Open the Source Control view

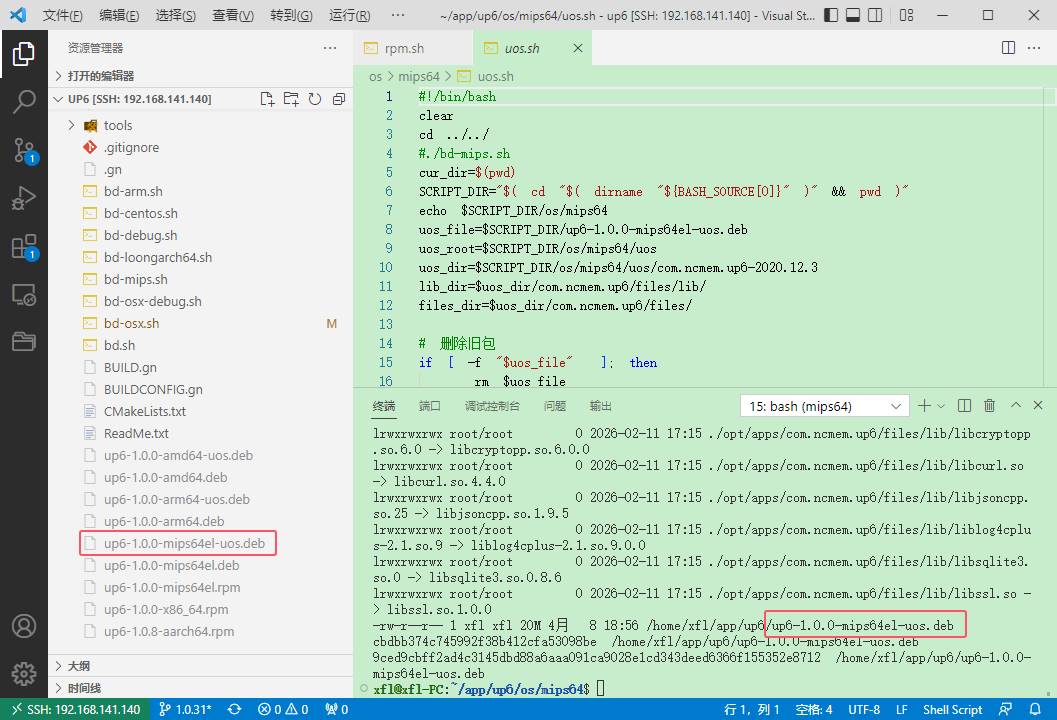pyautogui.click(x=24, y=150)
